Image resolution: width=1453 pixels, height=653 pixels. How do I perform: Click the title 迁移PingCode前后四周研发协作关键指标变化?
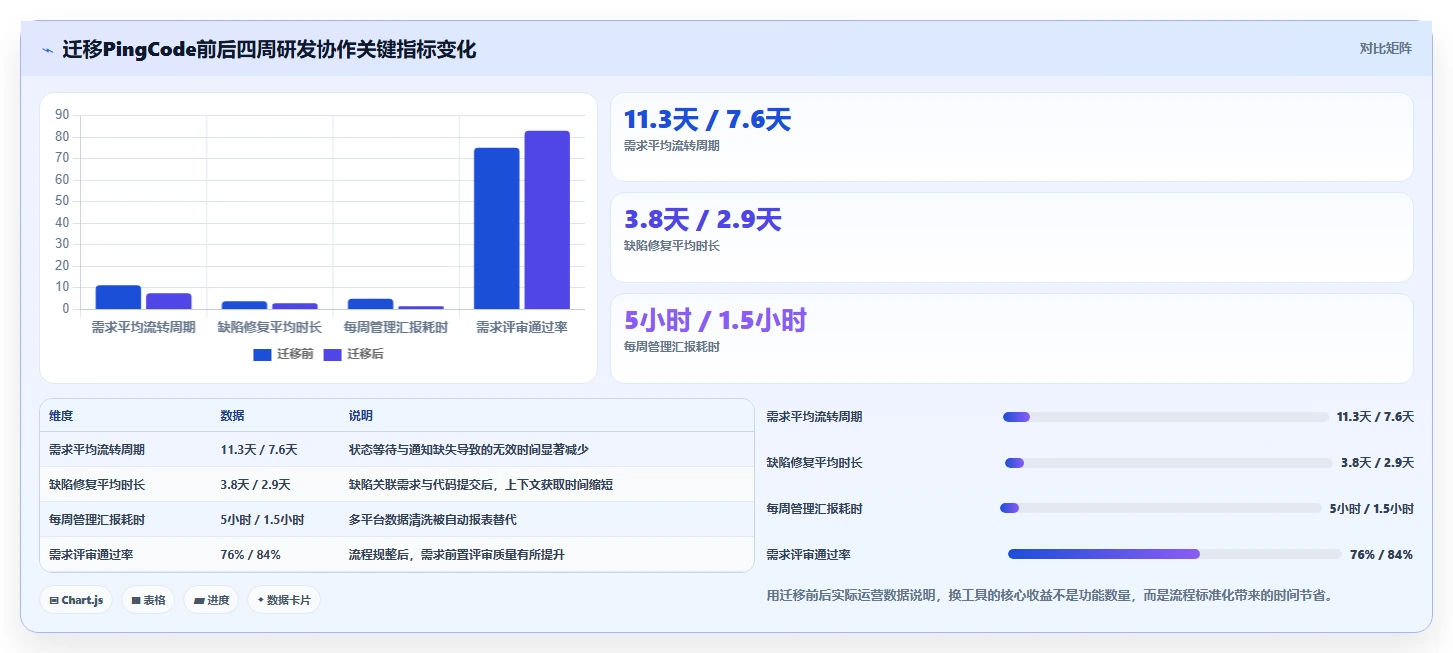click(269, 49)
